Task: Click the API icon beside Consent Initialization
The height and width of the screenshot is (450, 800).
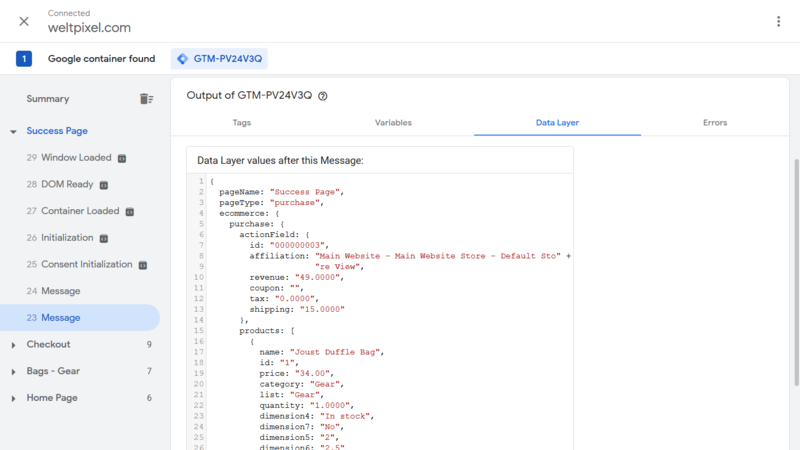Action: point(143,265)
